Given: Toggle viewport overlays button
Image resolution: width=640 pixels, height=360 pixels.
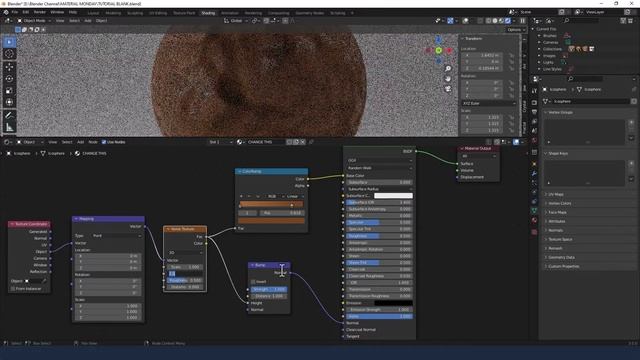Looking at the screenshot, I should tap(465, 20).
